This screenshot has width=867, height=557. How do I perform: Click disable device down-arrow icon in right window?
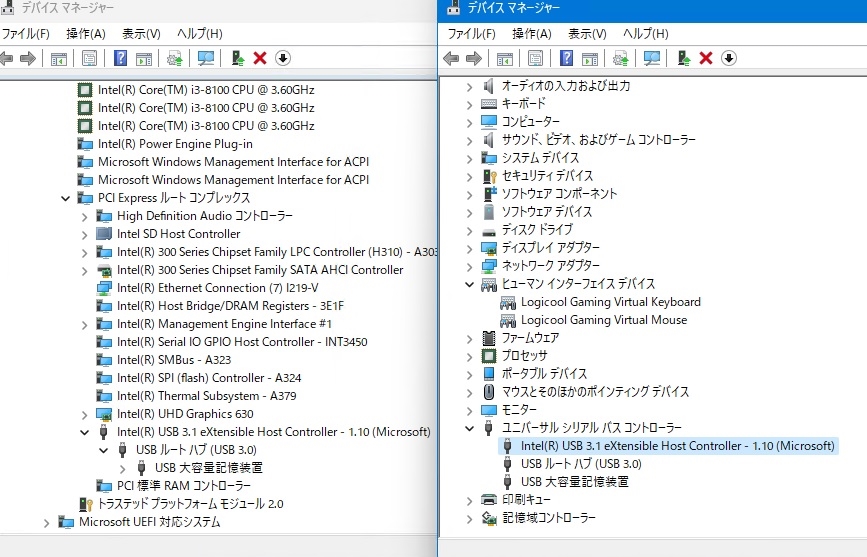point(729,58)
